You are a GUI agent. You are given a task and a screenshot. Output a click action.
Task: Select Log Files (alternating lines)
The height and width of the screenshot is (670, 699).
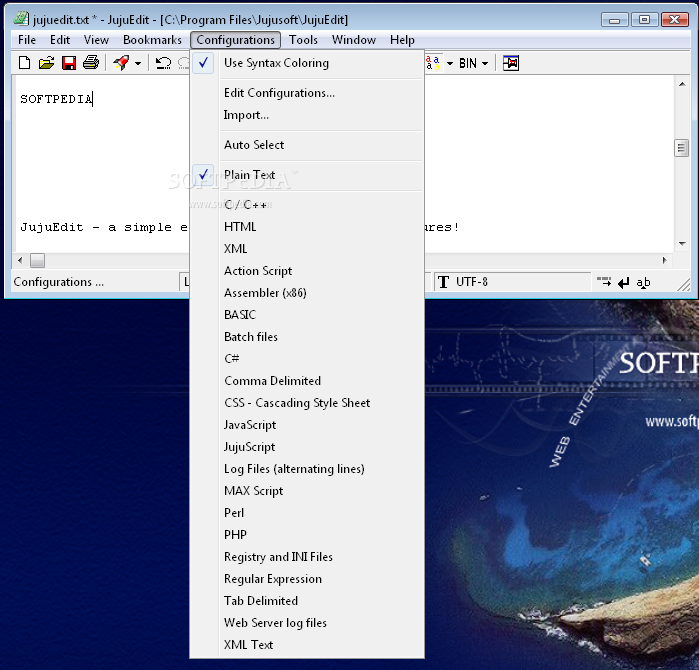pyautogui.click(x=307, y=469)
